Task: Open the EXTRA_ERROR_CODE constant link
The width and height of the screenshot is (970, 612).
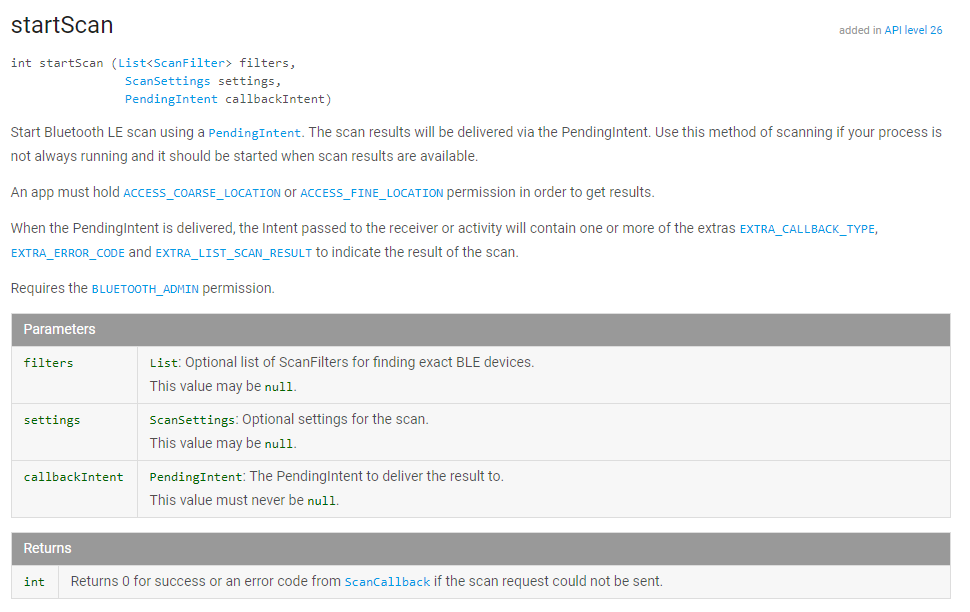Action: pyautogui.click(x=68, y=253)
